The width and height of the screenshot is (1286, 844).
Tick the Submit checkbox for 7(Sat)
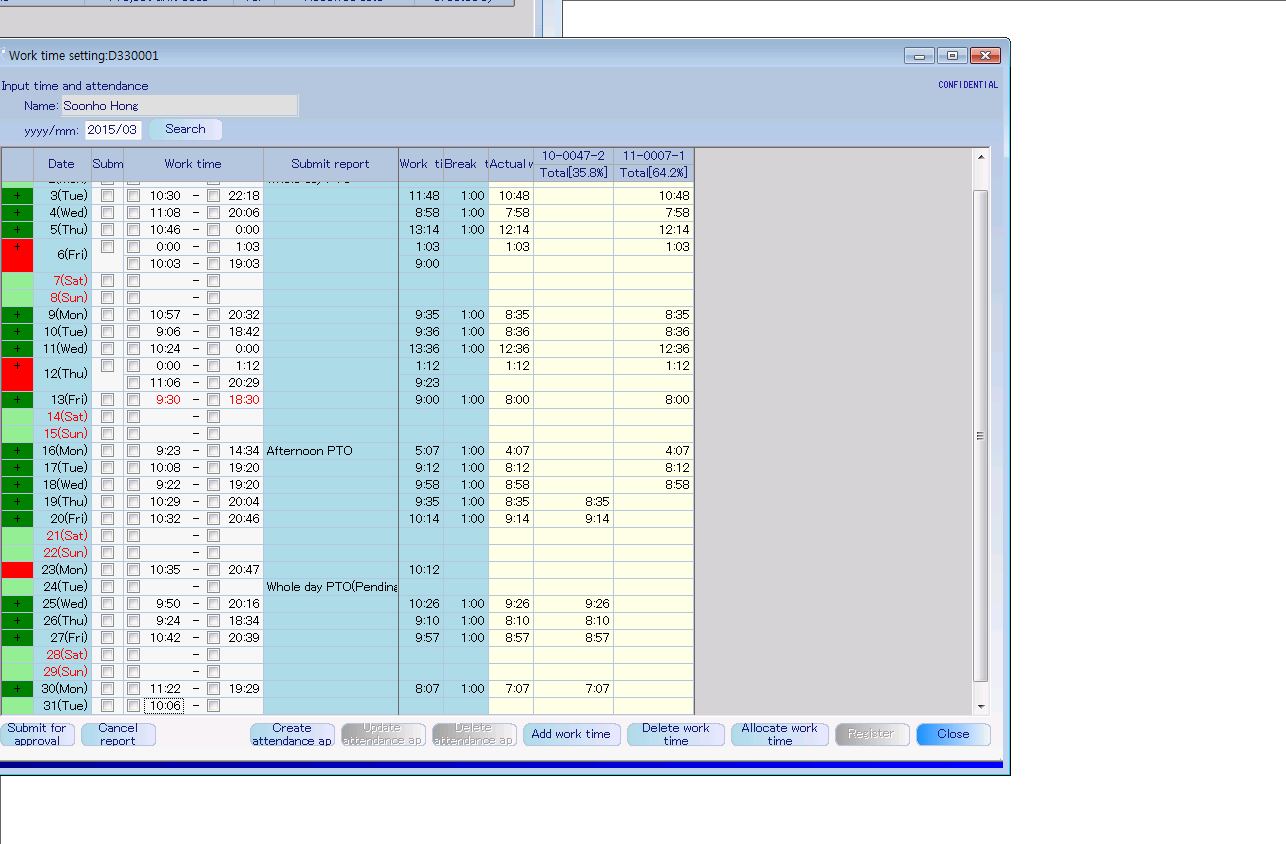(x=107, y=281)
